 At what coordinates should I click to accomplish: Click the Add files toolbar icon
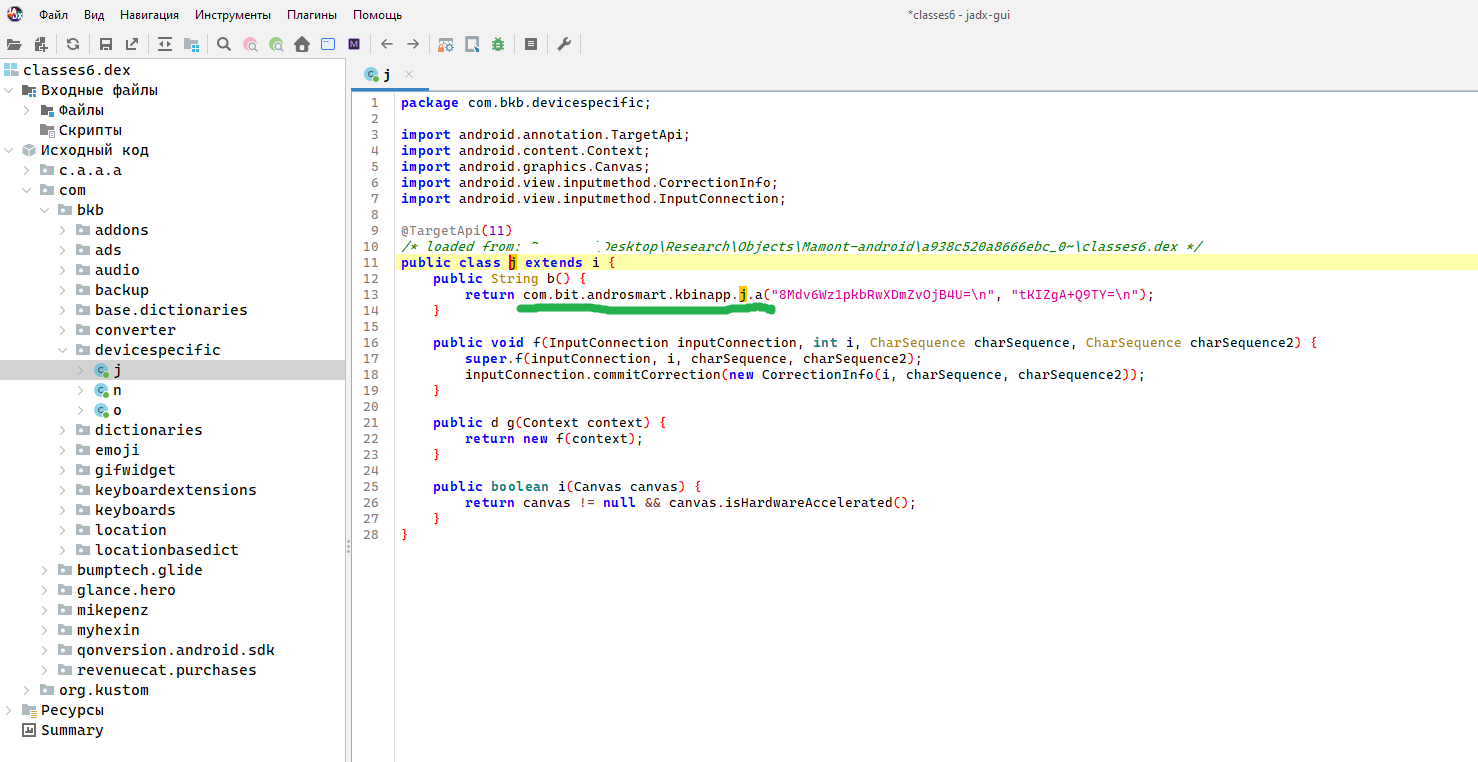point(41,44)
